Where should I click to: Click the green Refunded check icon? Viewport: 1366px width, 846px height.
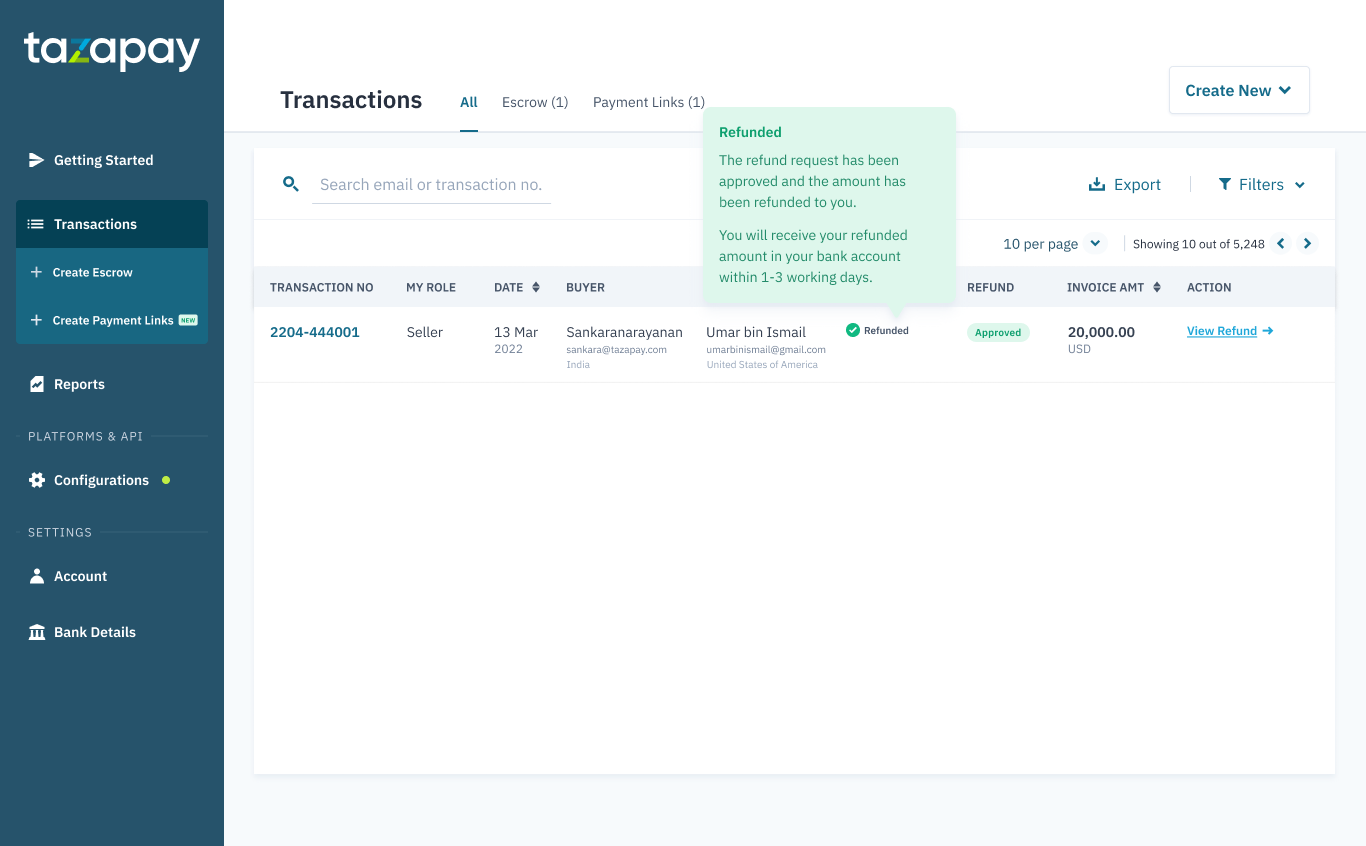[853, 329]
